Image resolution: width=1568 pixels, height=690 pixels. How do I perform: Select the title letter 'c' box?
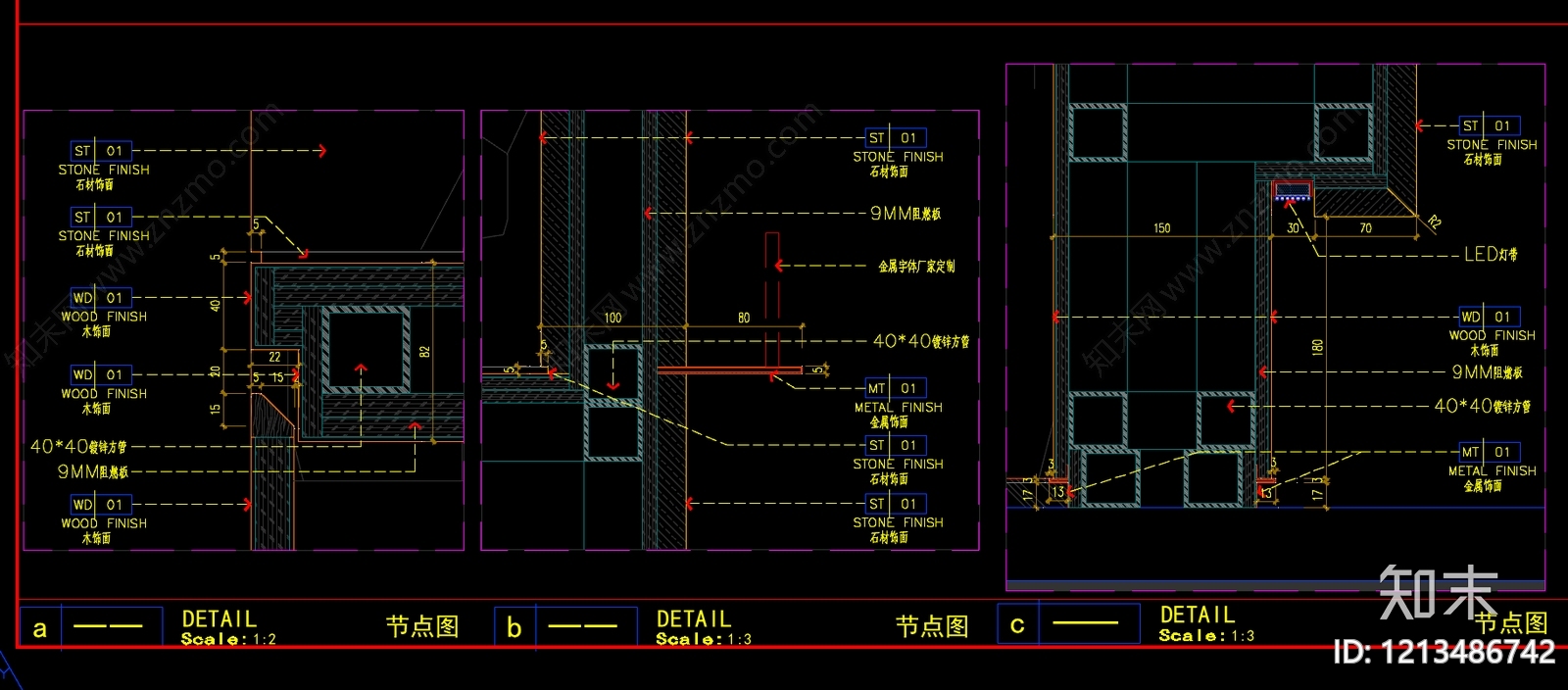click(x=1017, y=624)
